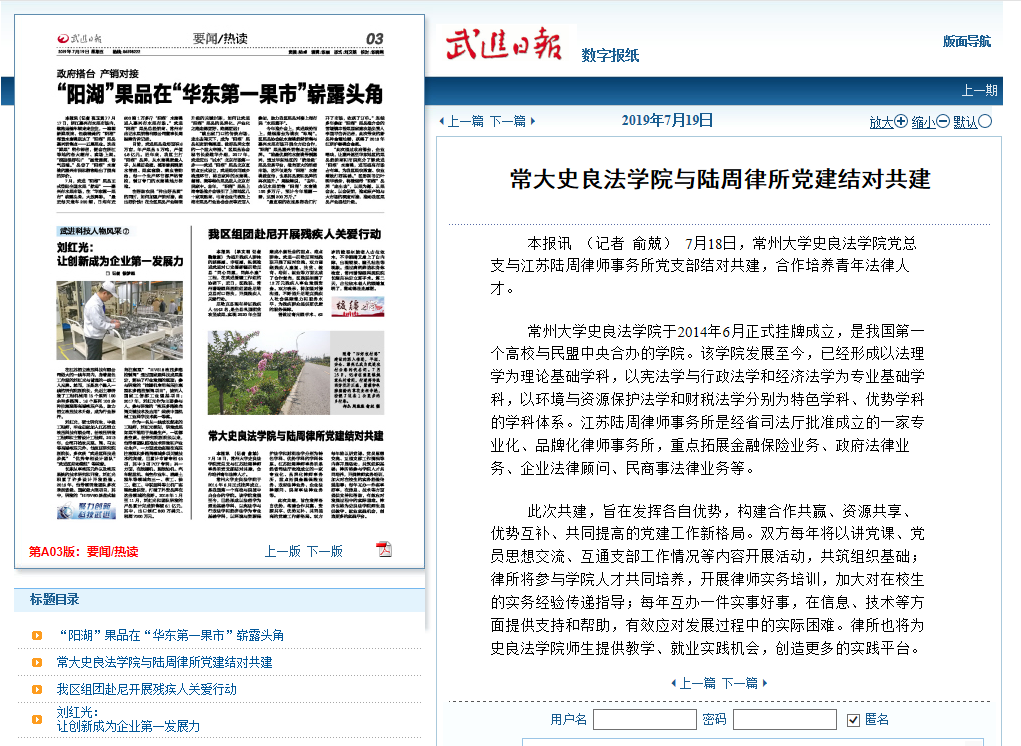Screen dimensions: 1021x746
Task: Click 下一篇 below the article
Action: pyautogui.click(x=740, y=683)
